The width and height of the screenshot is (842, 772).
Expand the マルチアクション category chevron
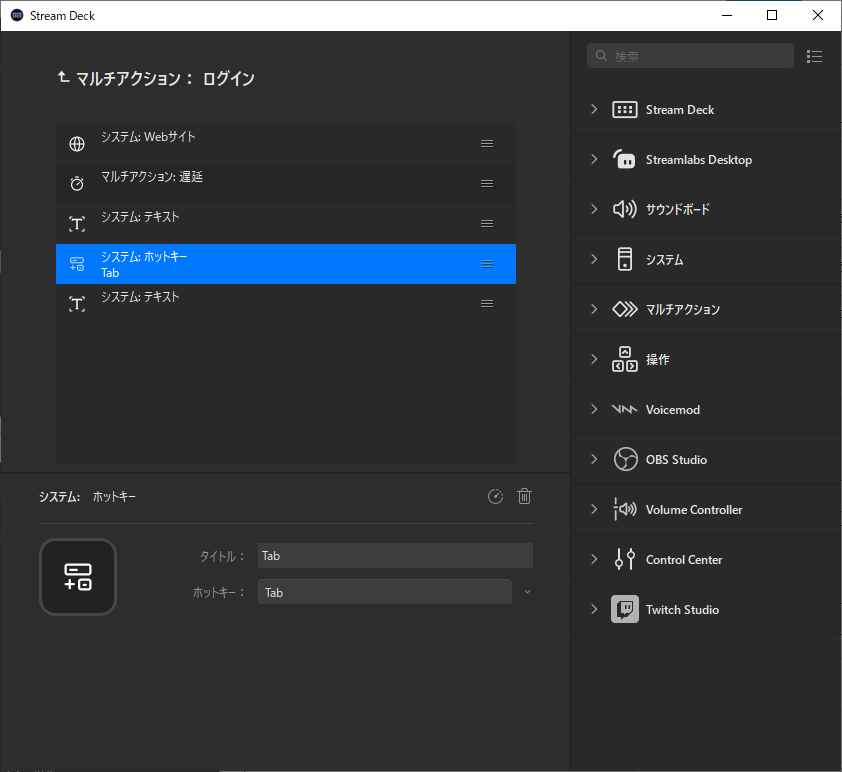point(594,309)
